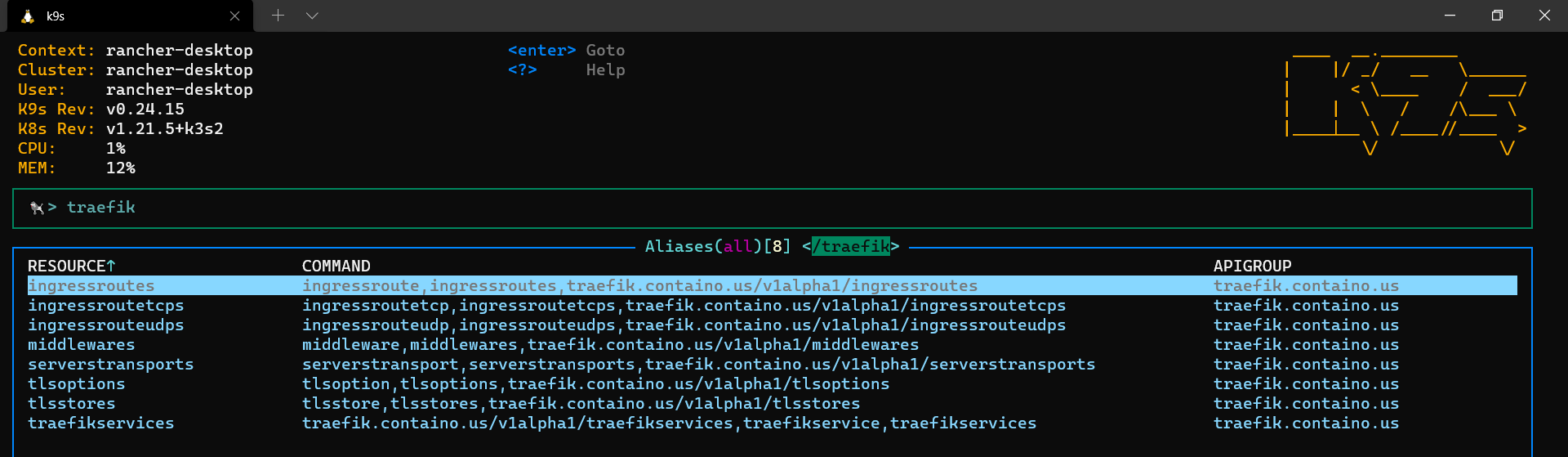Select the k9s terminal tab
This screenshot has width=1568, height=457.
(x=130, y=16)
